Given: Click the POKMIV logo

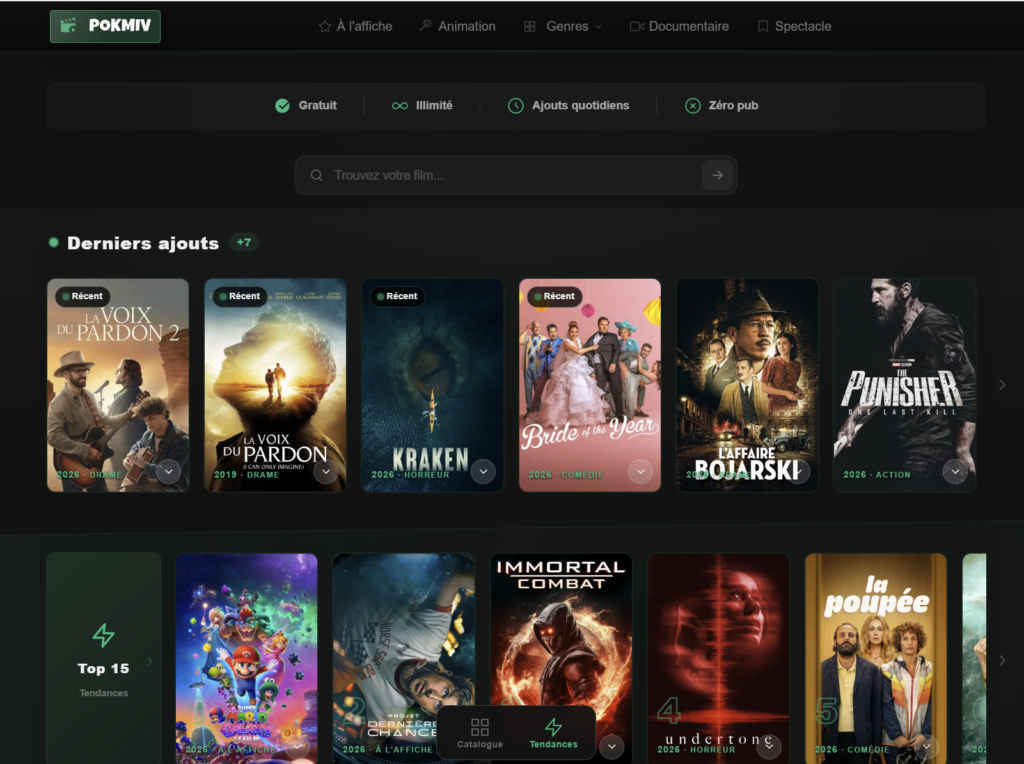Looking at the screenshot, I should tap(105, 26).
